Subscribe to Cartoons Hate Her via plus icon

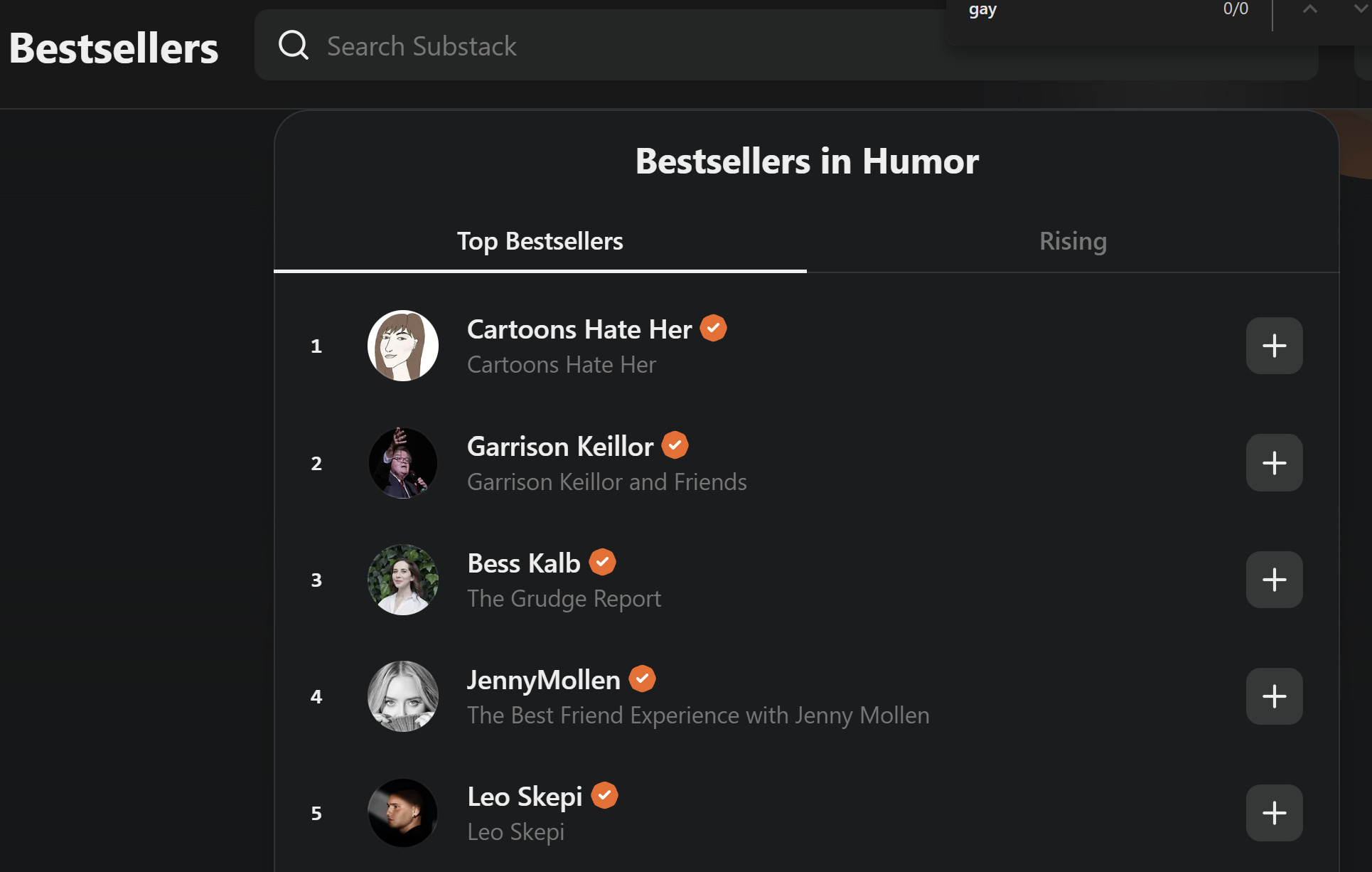pyautogui.click(x=1274, y=345)
